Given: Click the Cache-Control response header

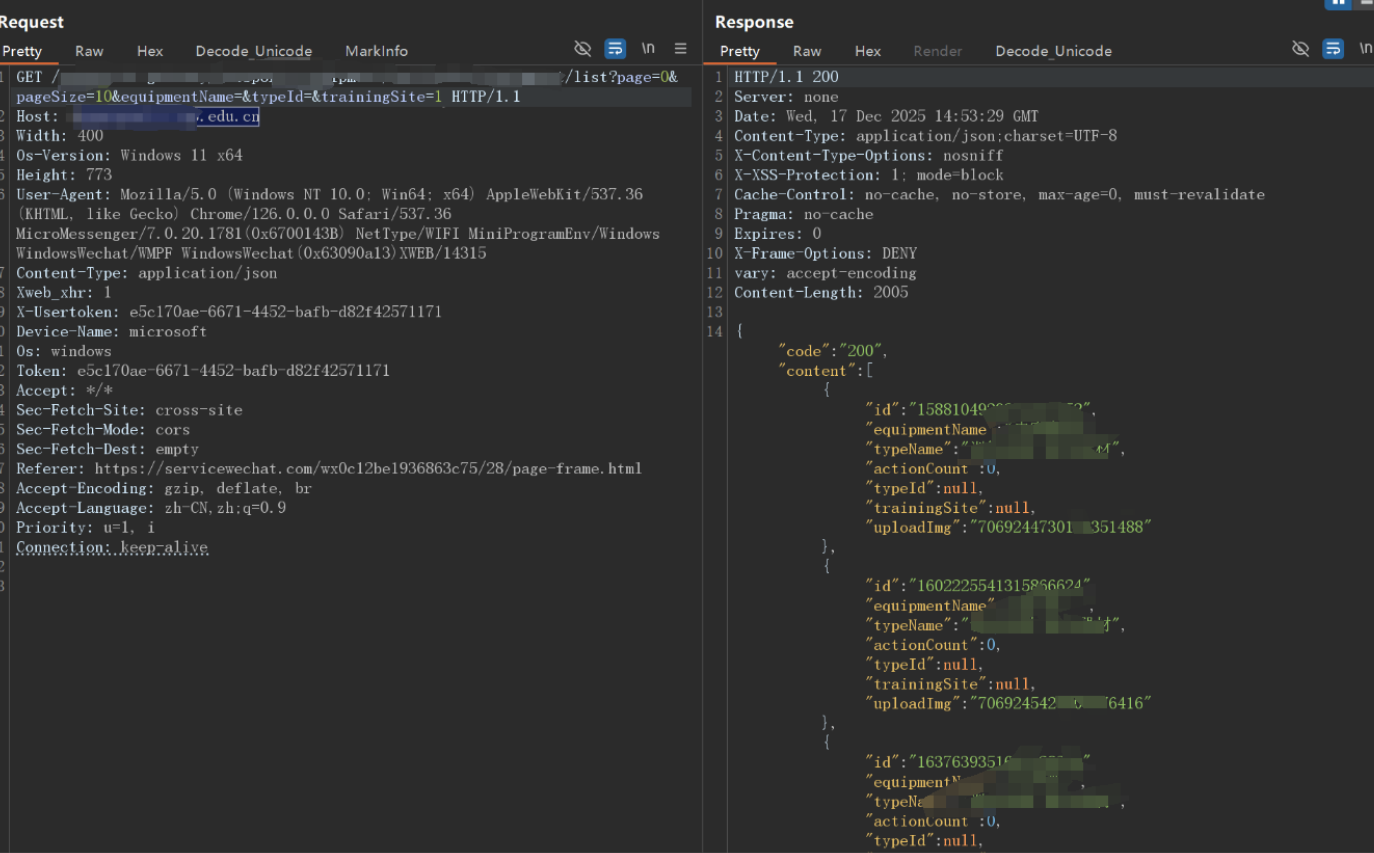Looking at the screenshot, I should pos(999,195).
